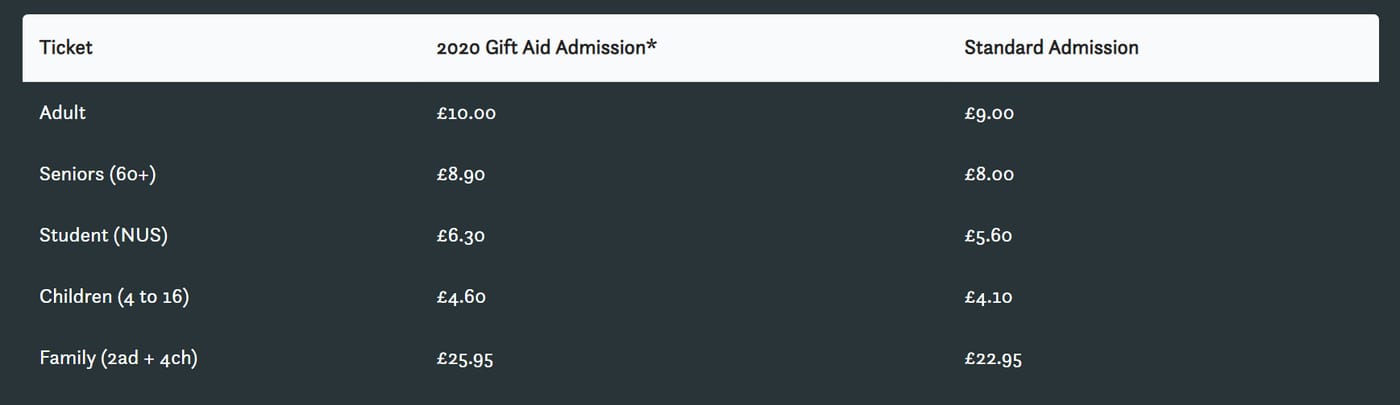1400x405 pixels.
Task: Select the £4.60 Children Gift Aid price
Action: [x=462, y=297]
